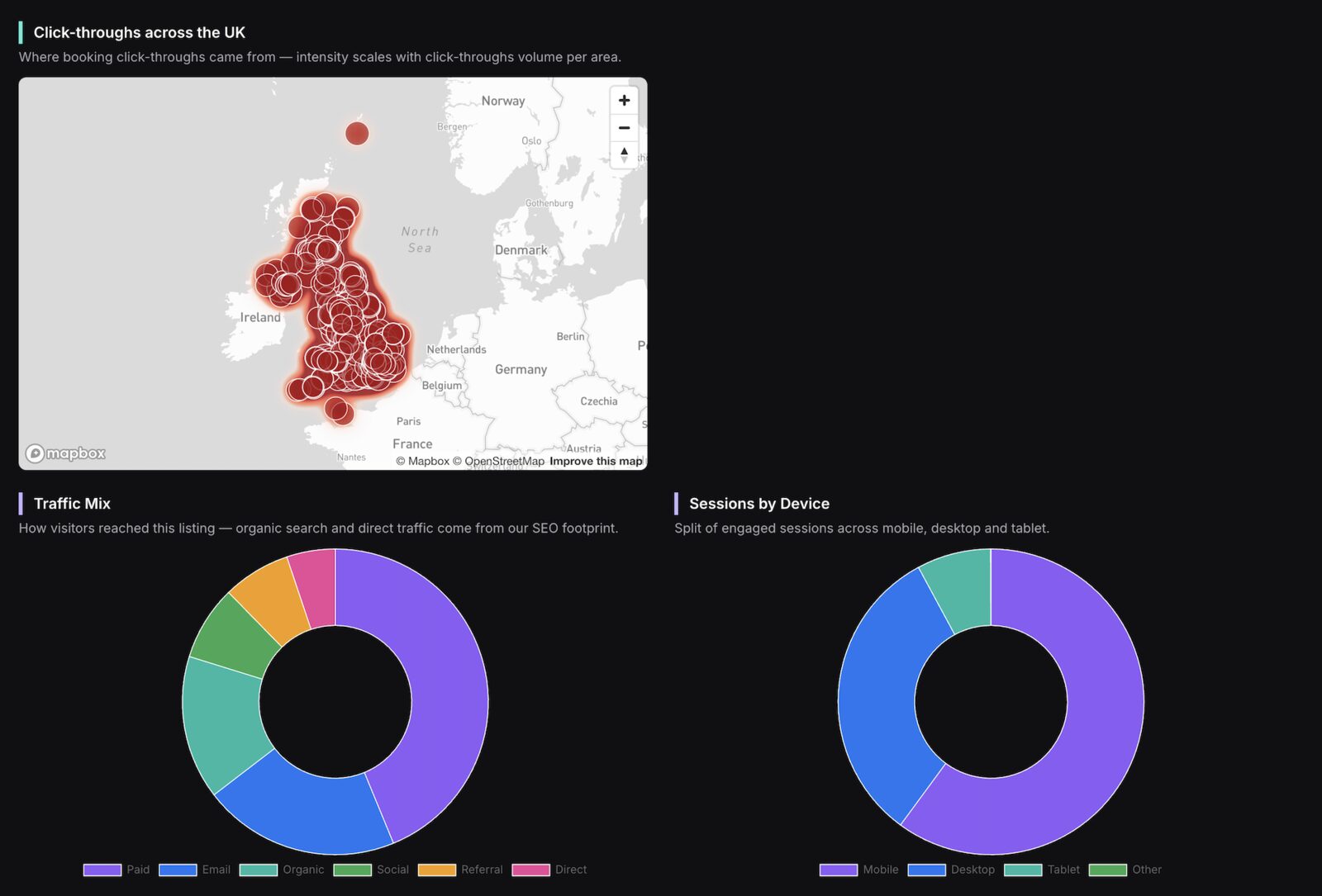
Task: Click the Denmark label on map
Action: 521,250
